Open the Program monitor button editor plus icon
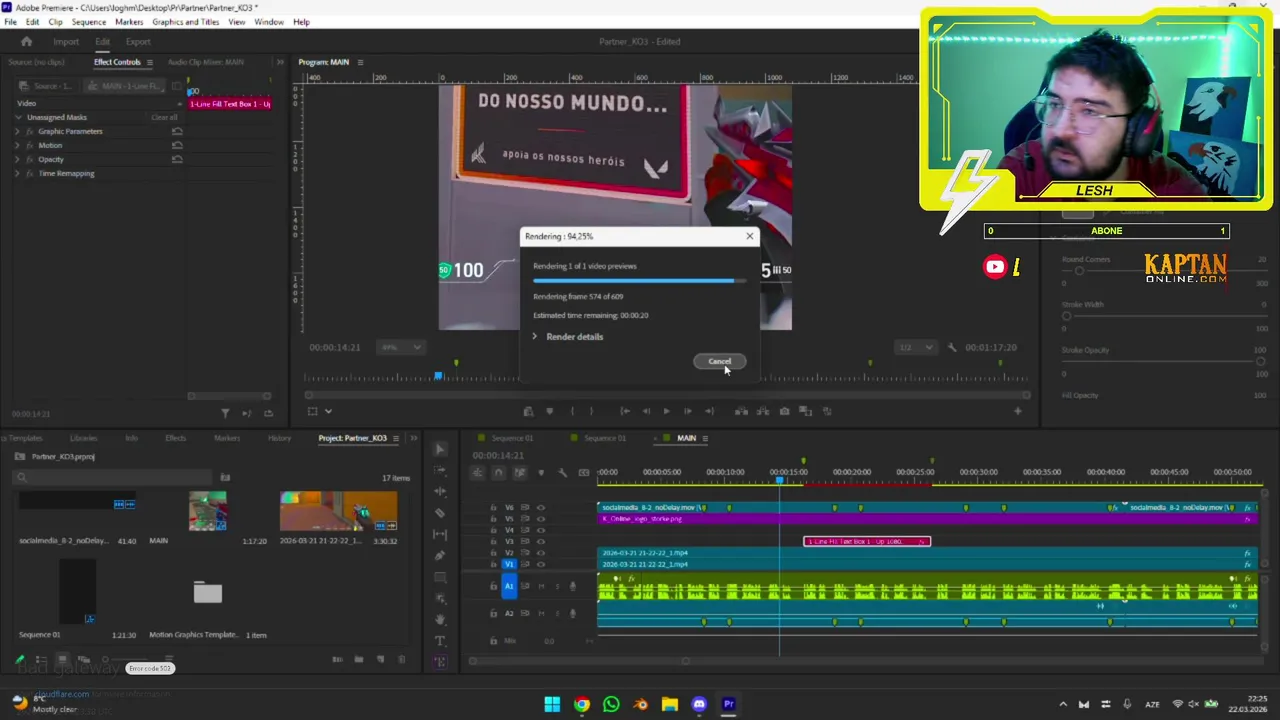This screenshot has height=720, width=1280. click(1018, 411)
